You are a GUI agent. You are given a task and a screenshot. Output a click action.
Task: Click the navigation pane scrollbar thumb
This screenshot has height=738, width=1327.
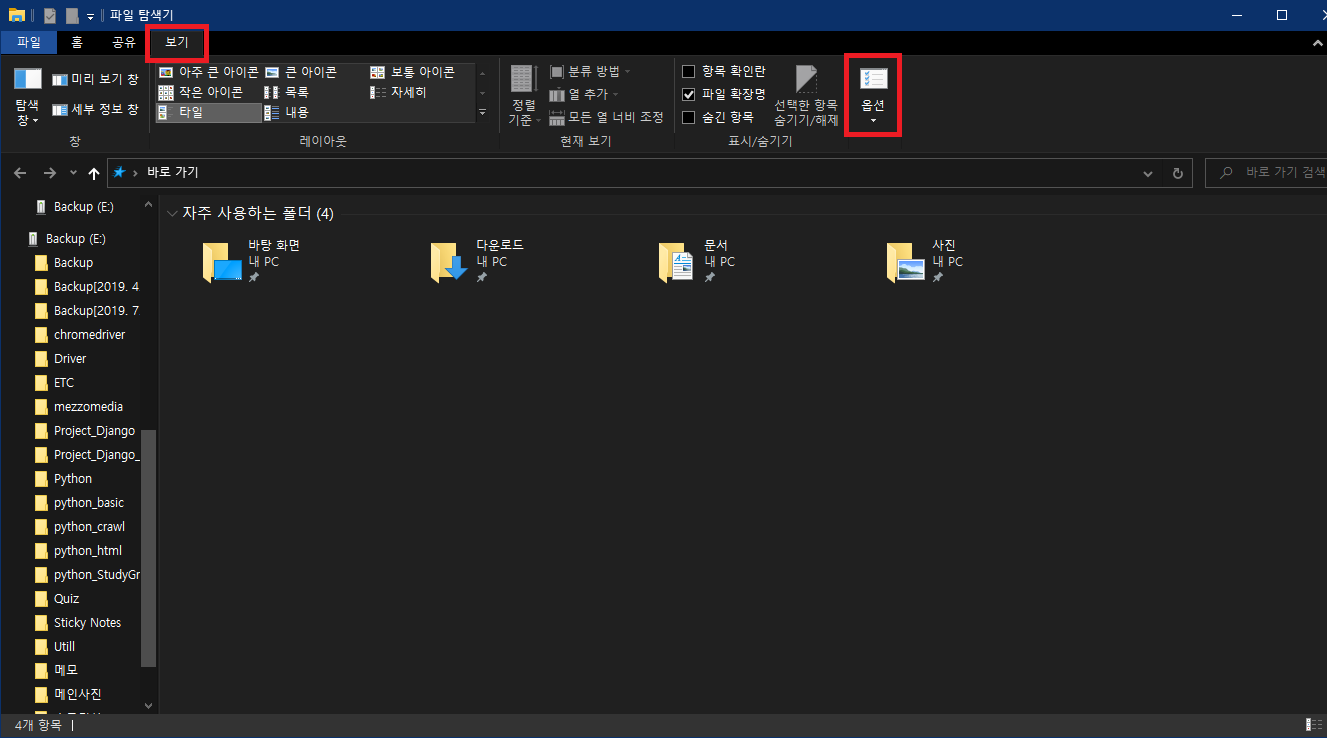pos(149,548)
